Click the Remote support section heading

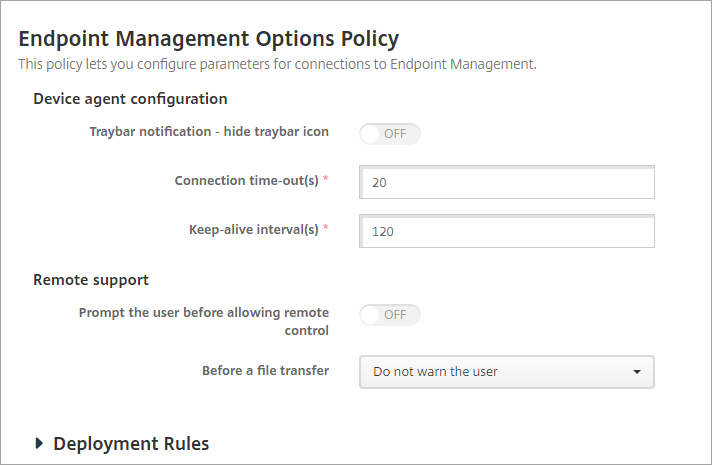pyautogui.click(x=91, y=280)
